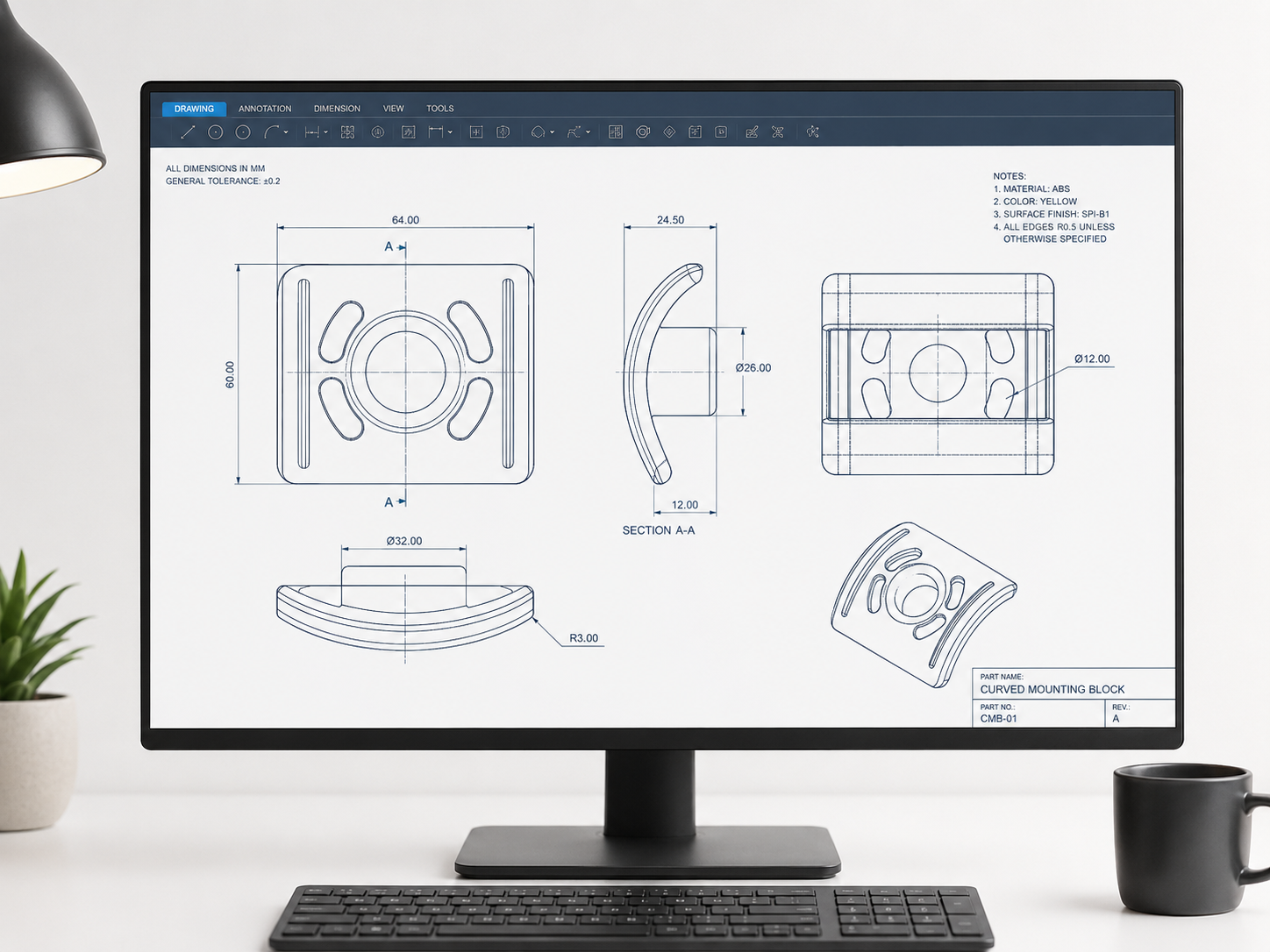Click the diamond-shaped icon in toolbar
This screenshot has height=952, width=1270.
point(669,132)
